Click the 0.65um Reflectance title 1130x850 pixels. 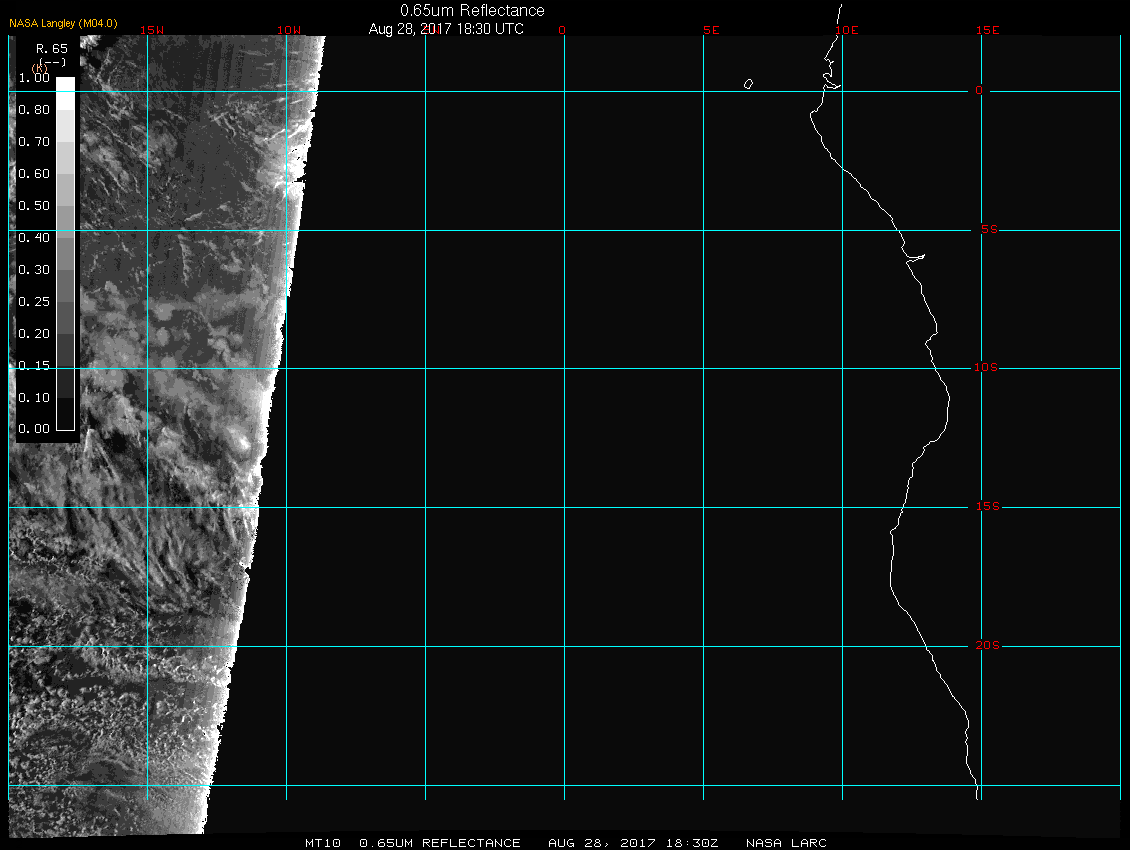(x=472, y=10)
